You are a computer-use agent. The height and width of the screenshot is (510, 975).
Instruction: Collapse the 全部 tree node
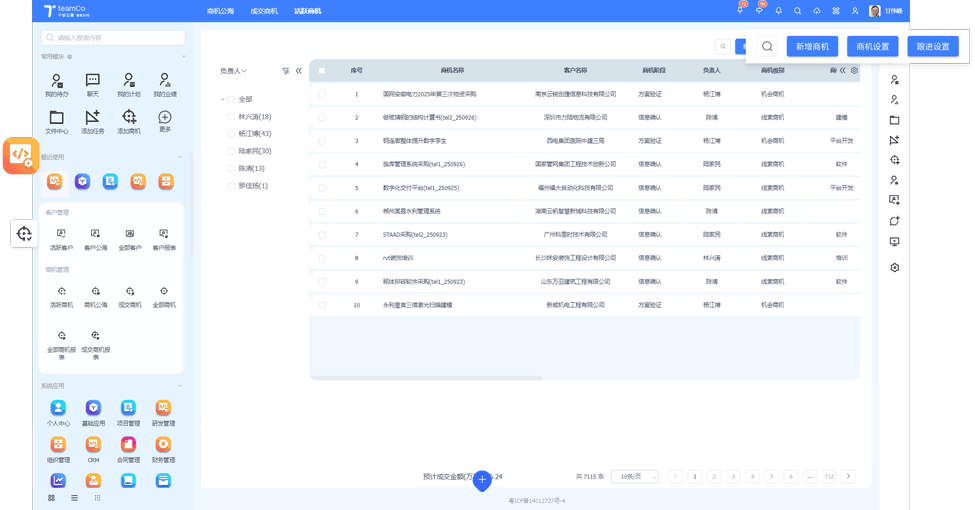pos(222,100)
